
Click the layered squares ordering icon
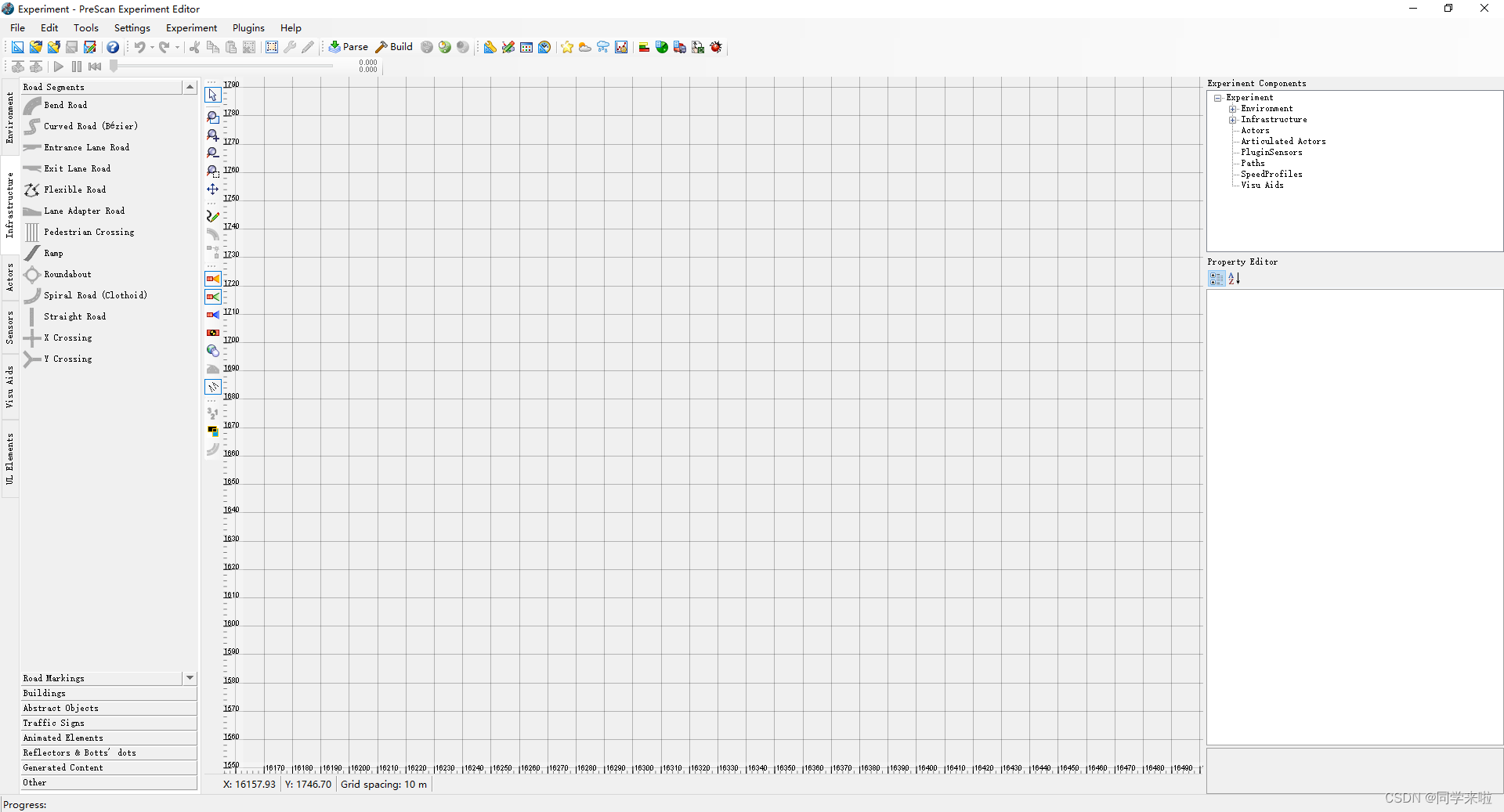[213, 431]
